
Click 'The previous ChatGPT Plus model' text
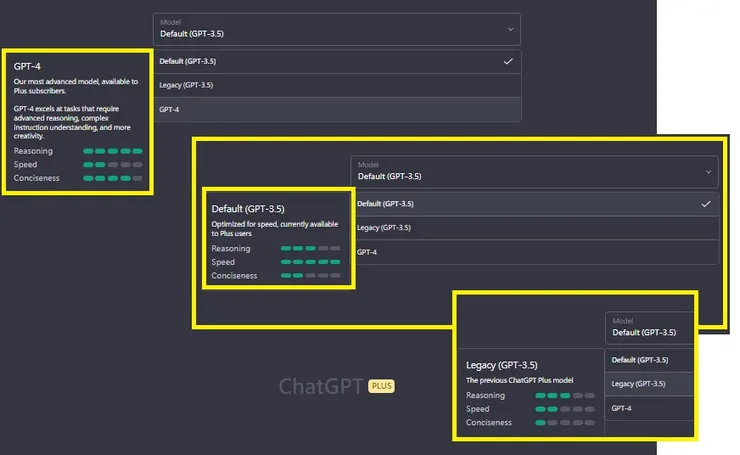[520, 380]
